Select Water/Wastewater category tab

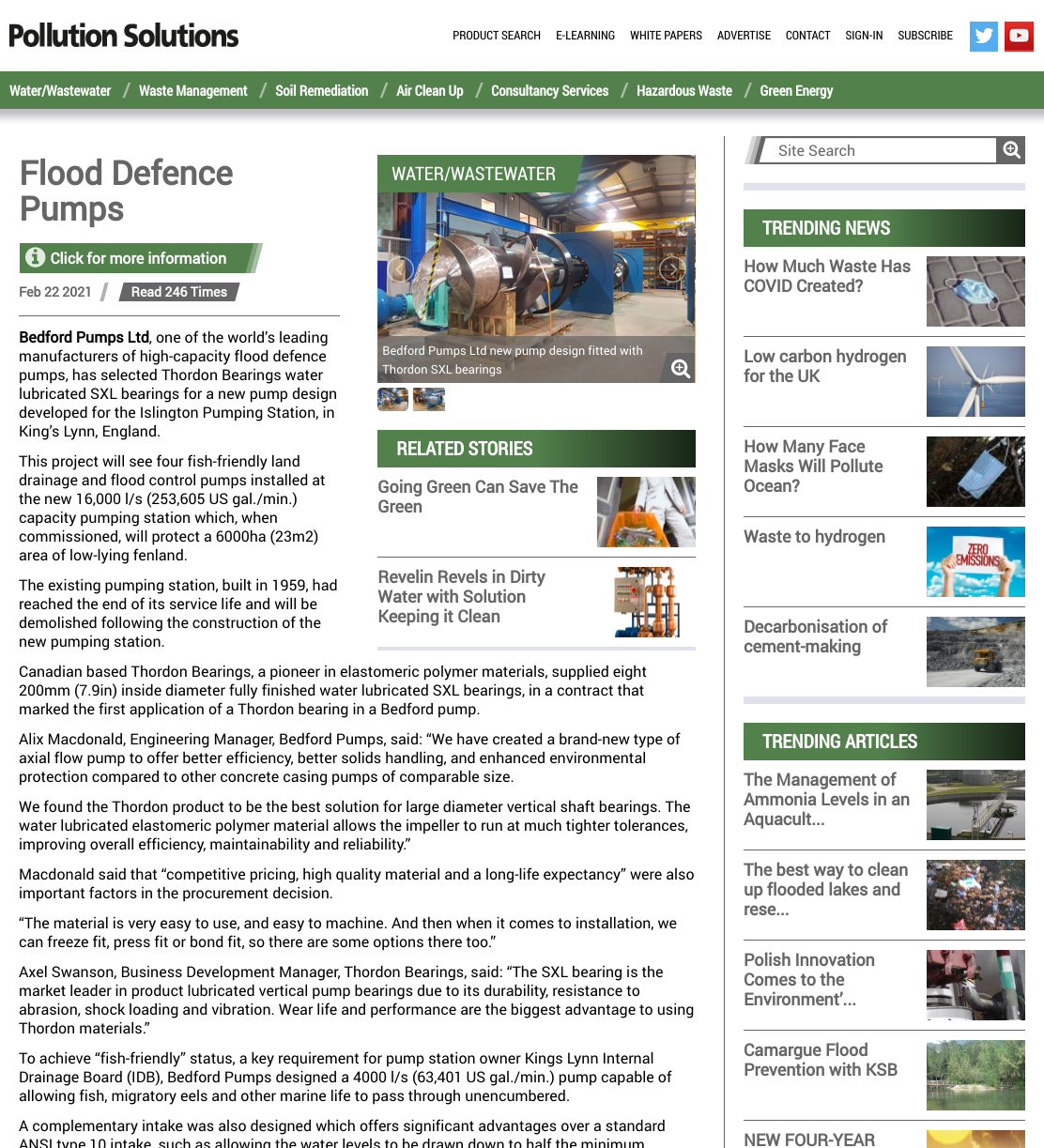[60, 91]
